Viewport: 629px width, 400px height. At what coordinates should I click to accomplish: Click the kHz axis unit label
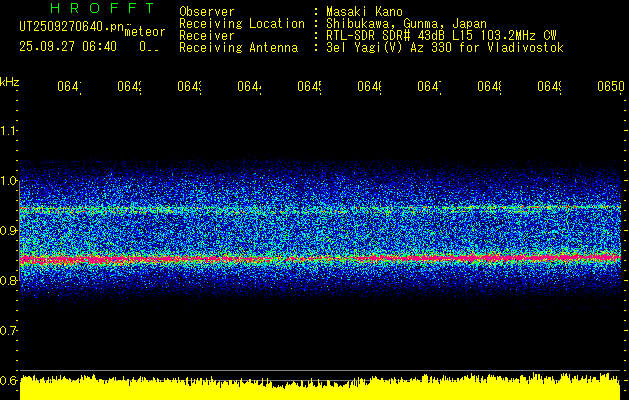tap(10, 82)
